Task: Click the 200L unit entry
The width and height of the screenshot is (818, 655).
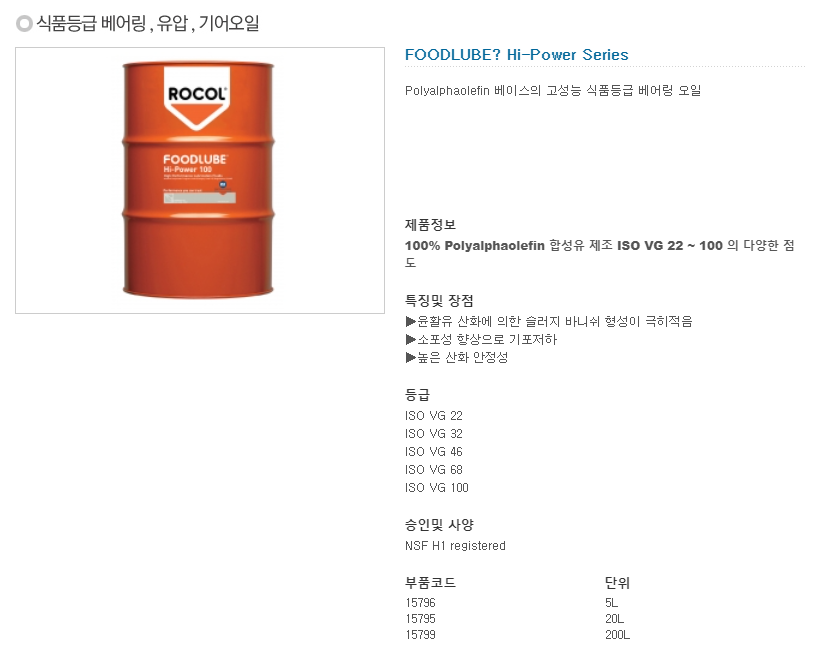Action: 617,635
